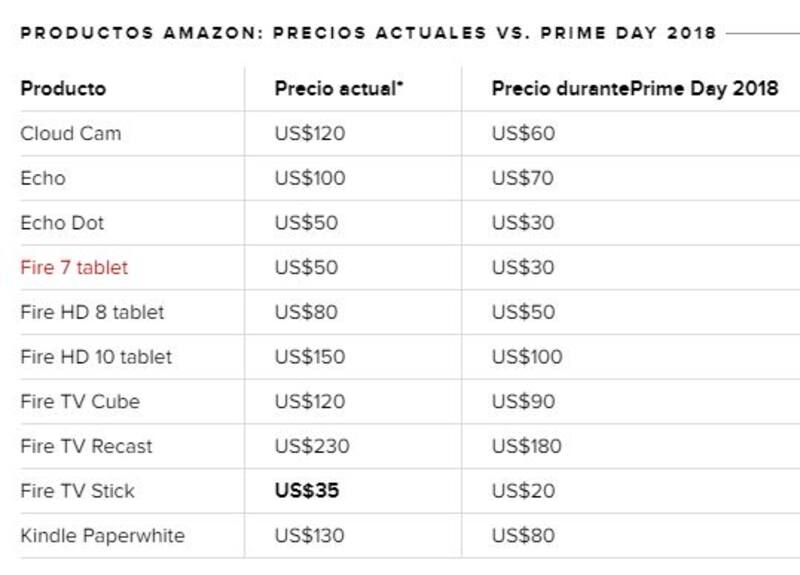Click the US$180 Prime Day price
The image size is (800, 575).
click(526, 446)
